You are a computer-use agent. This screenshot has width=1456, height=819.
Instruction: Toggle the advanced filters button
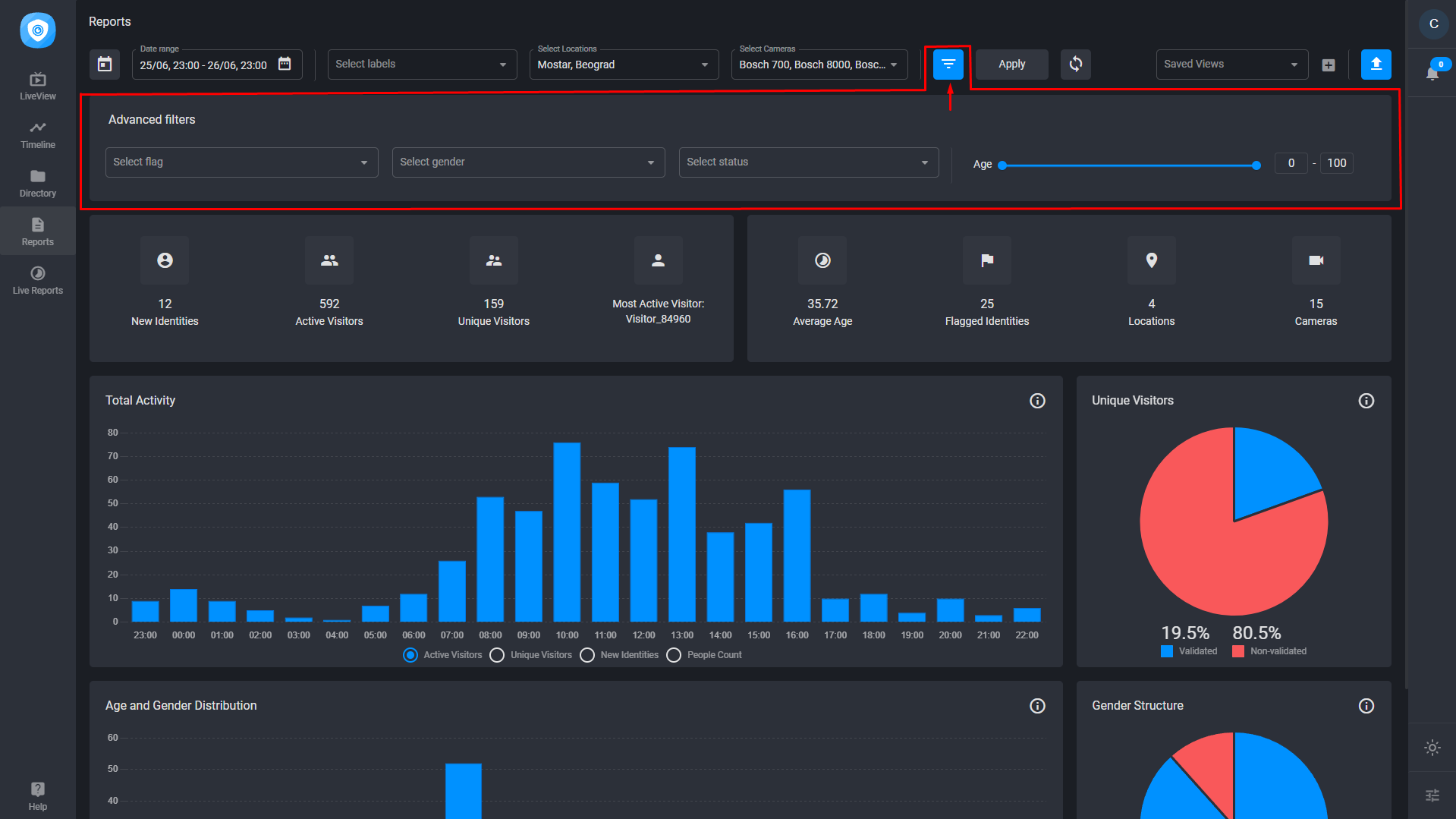click(x=948, y=65)
